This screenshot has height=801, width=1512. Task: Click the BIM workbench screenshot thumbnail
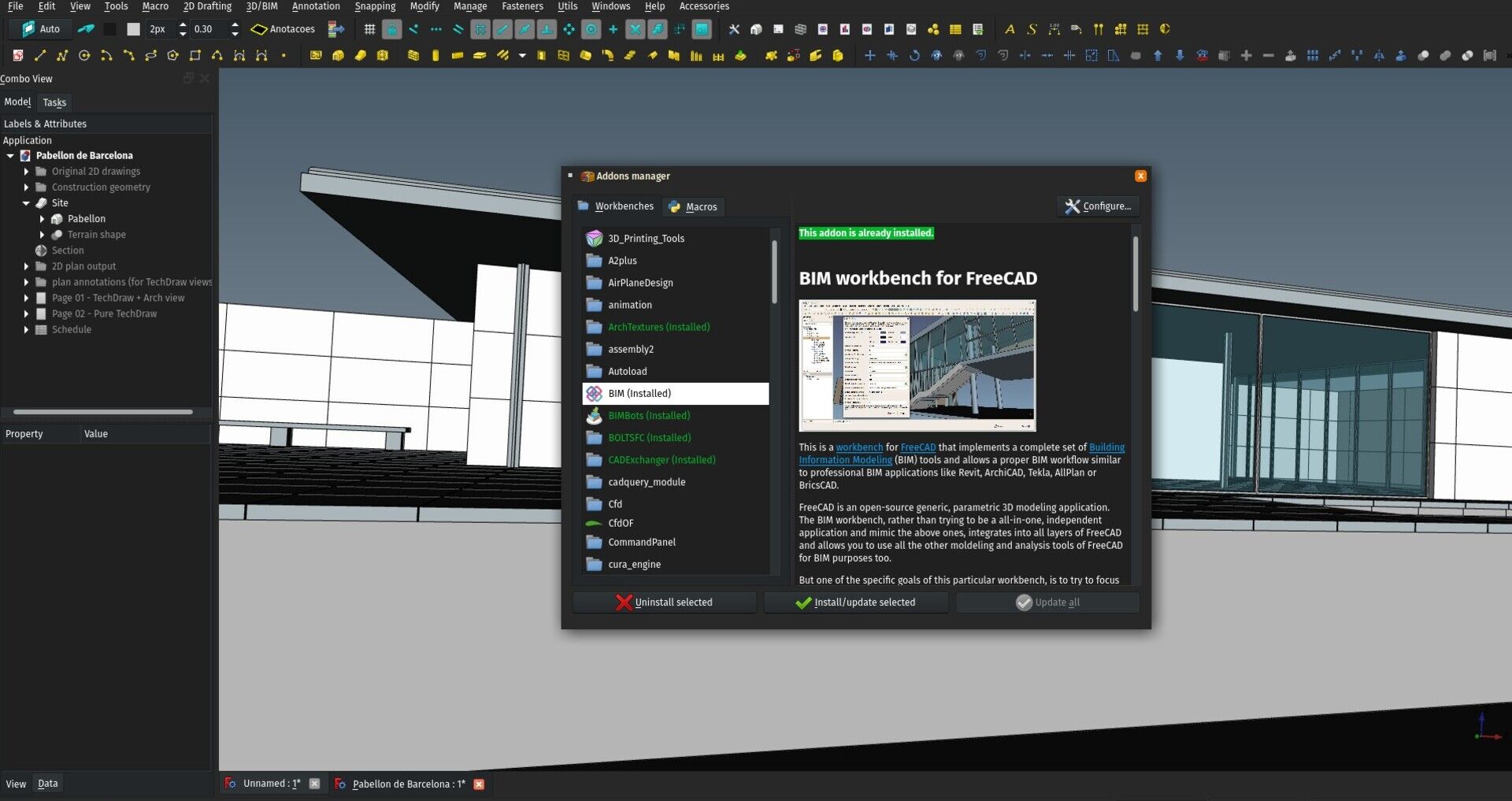tap(917, 365)
